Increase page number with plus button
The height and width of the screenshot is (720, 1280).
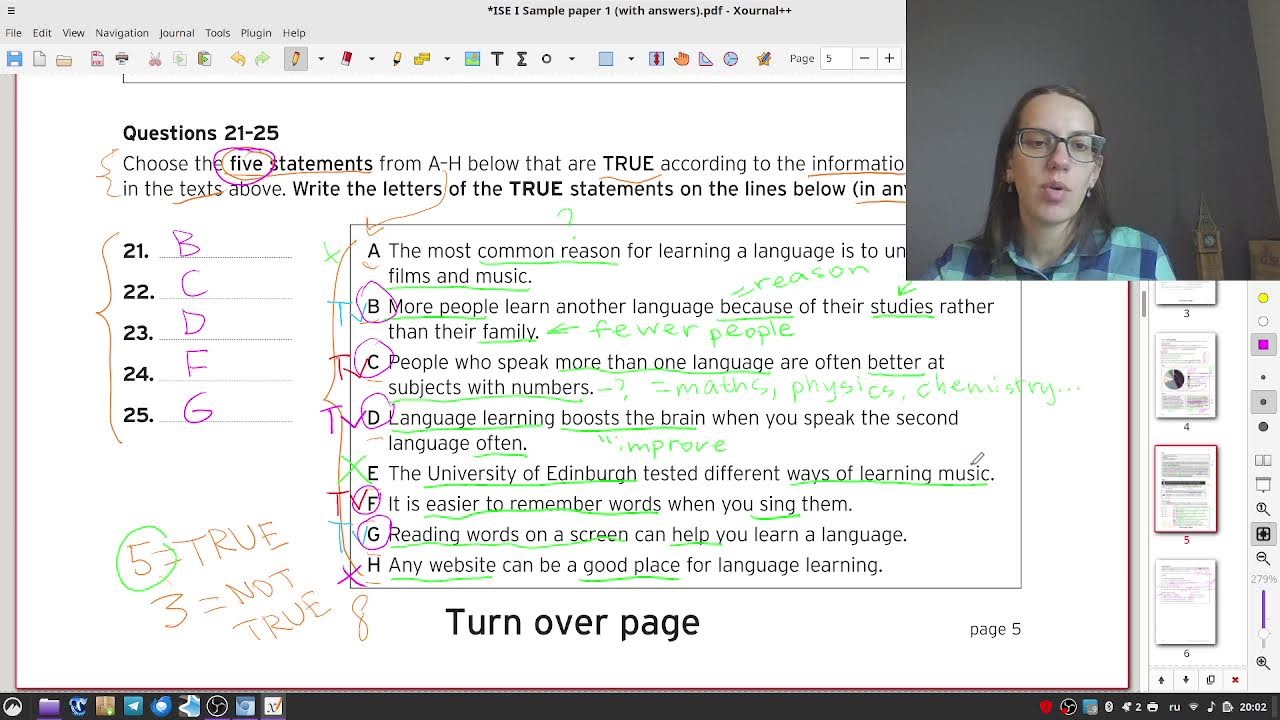[x=889, y=59]
